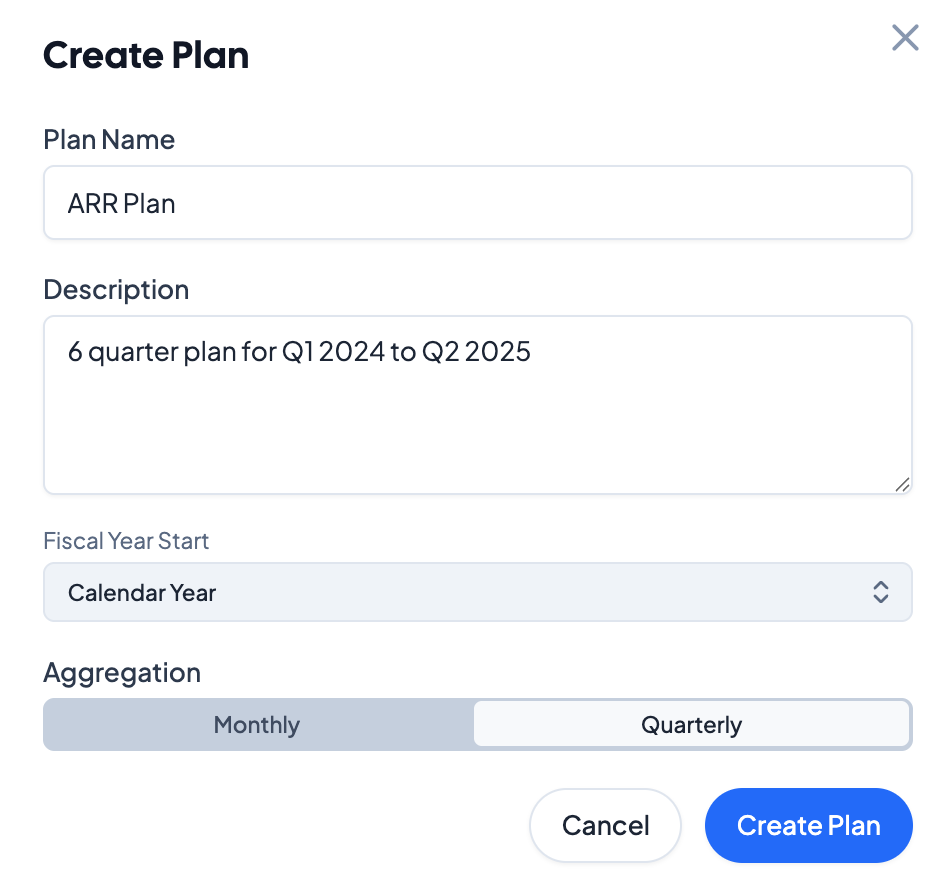948x896 pixels.
Task: Click the "Aggregation" section label
Action: click(122, 673)
